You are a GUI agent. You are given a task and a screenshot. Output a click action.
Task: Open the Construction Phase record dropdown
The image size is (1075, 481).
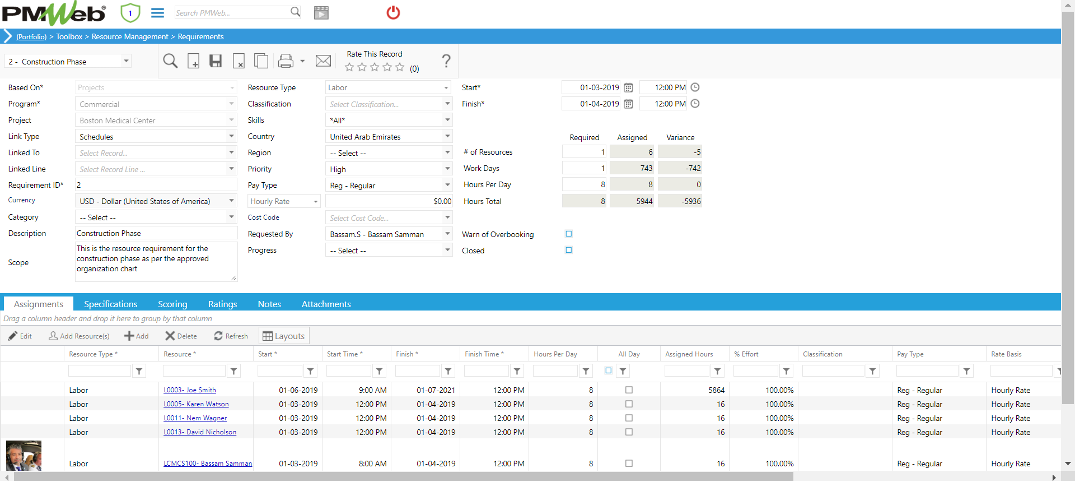point(126,61)
